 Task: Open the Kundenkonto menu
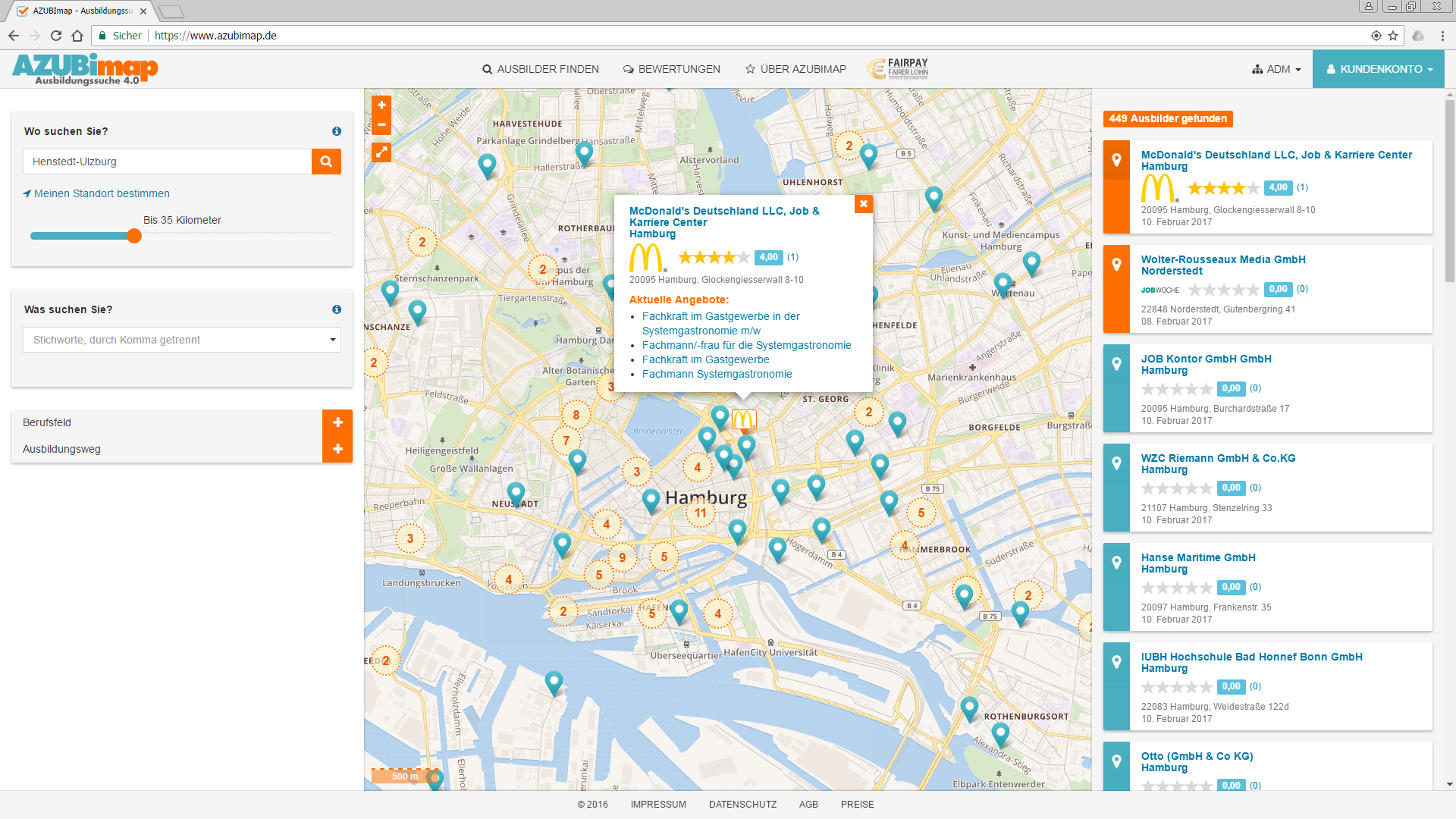[x=1379, y=69]
